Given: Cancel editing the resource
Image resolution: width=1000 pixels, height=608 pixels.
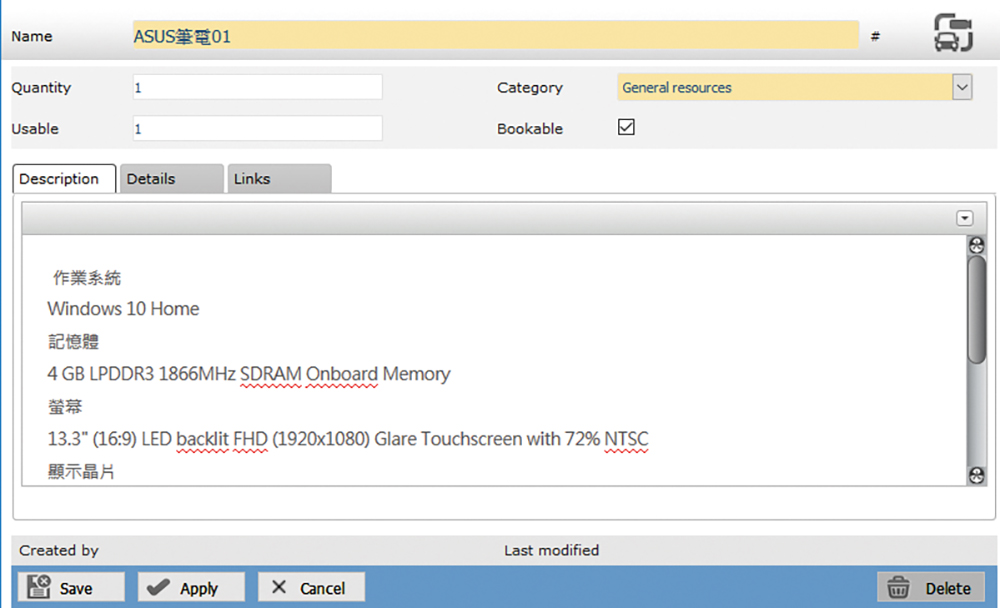Looking at the screenshot, I should point(311,587).
